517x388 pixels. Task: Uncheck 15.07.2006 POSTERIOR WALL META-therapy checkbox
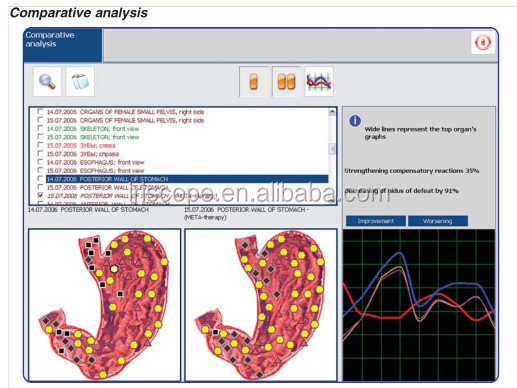tap(40, 195)
